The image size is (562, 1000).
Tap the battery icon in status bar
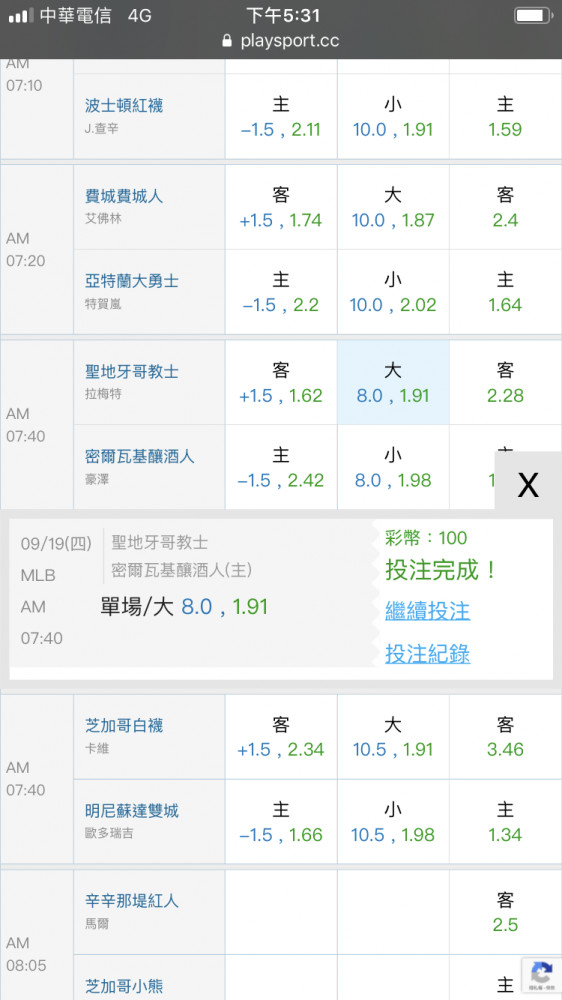click(x=533, y=16)
